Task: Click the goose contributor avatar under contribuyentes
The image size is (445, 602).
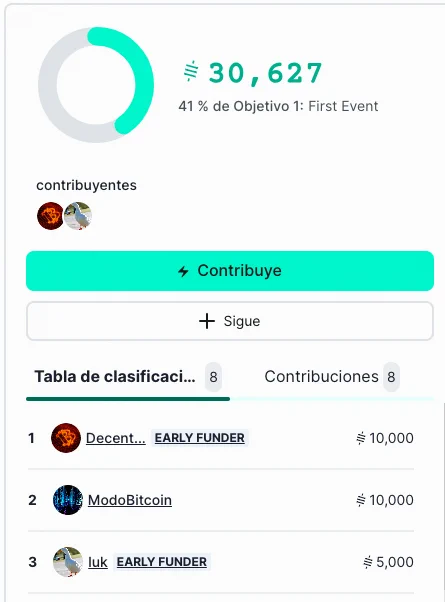Action: pyautogui.click(x=78, y=216)
